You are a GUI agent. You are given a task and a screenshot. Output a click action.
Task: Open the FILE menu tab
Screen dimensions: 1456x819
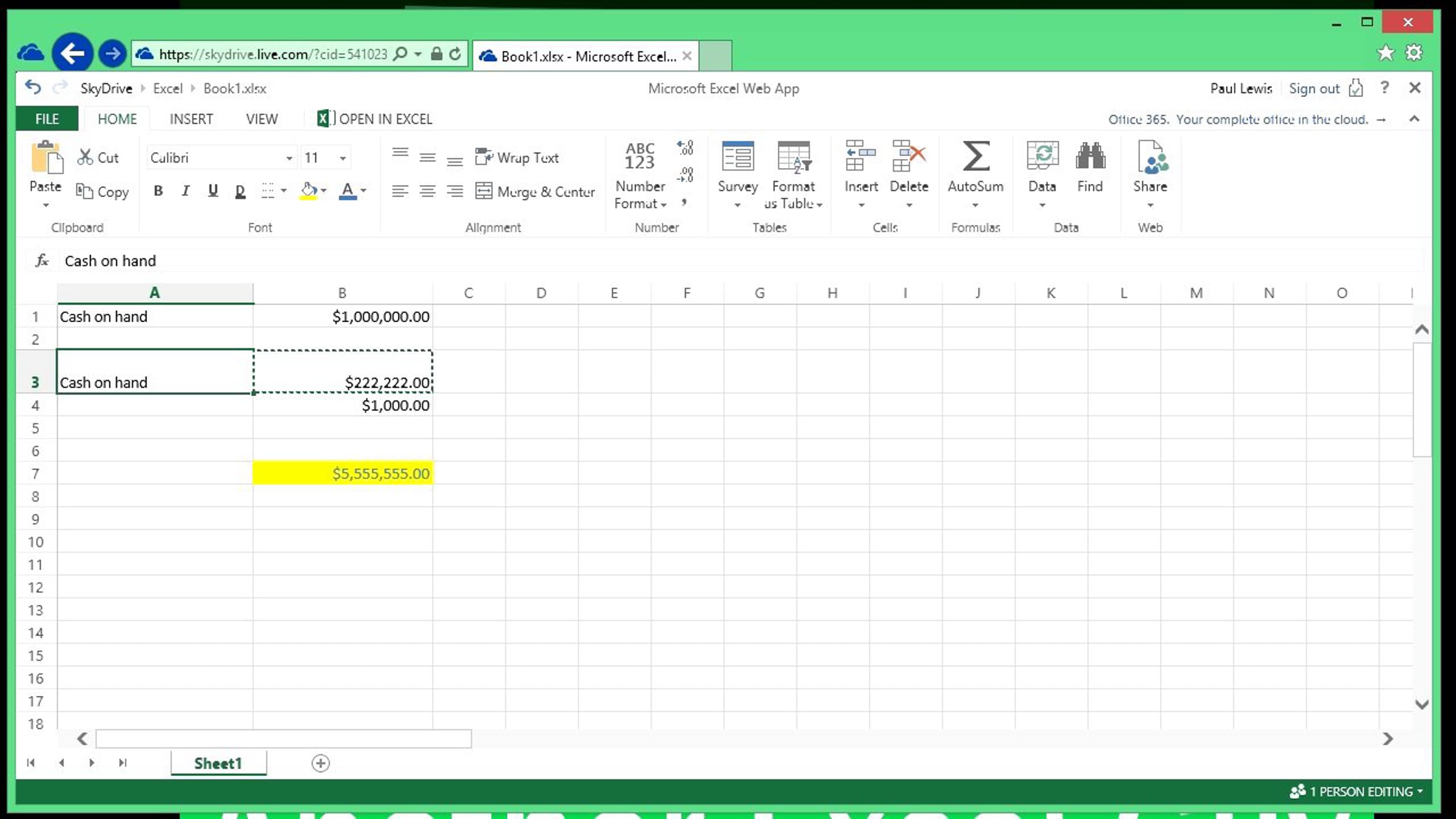tap(47, 119)
